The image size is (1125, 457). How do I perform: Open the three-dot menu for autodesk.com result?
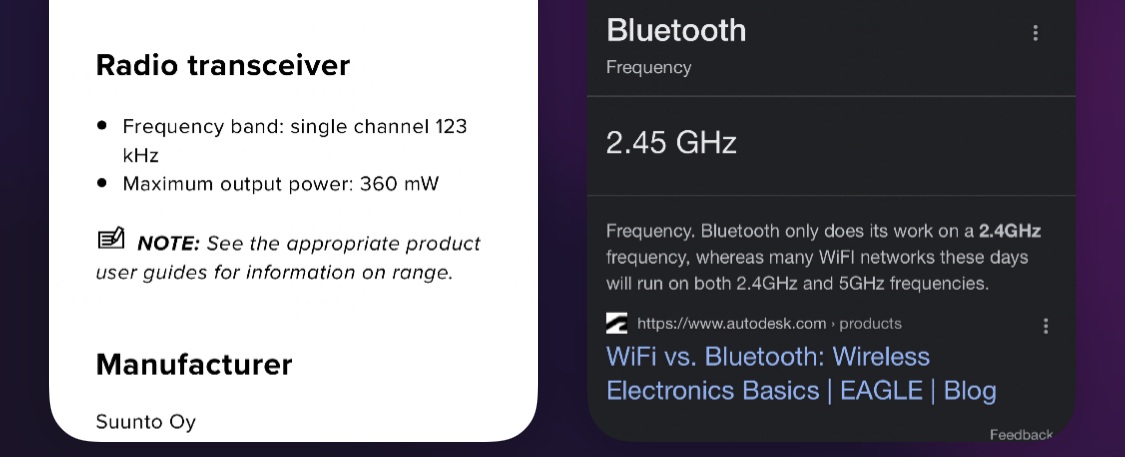pos(1045,326)
